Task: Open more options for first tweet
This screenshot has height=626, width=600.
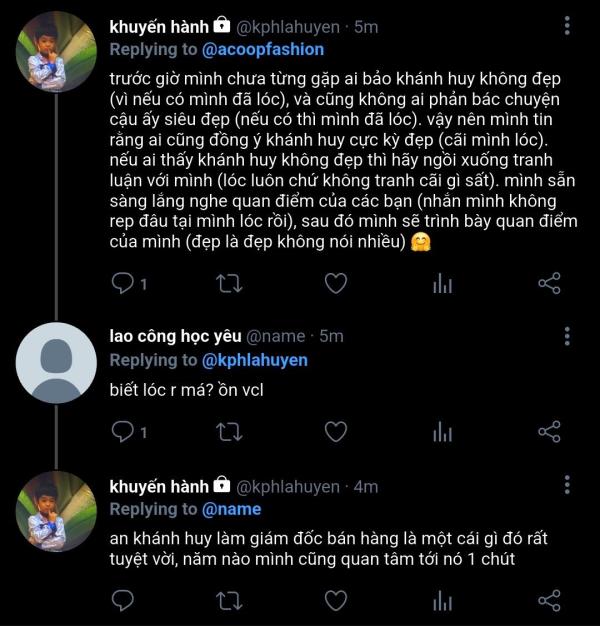Action: coord(567,26)
